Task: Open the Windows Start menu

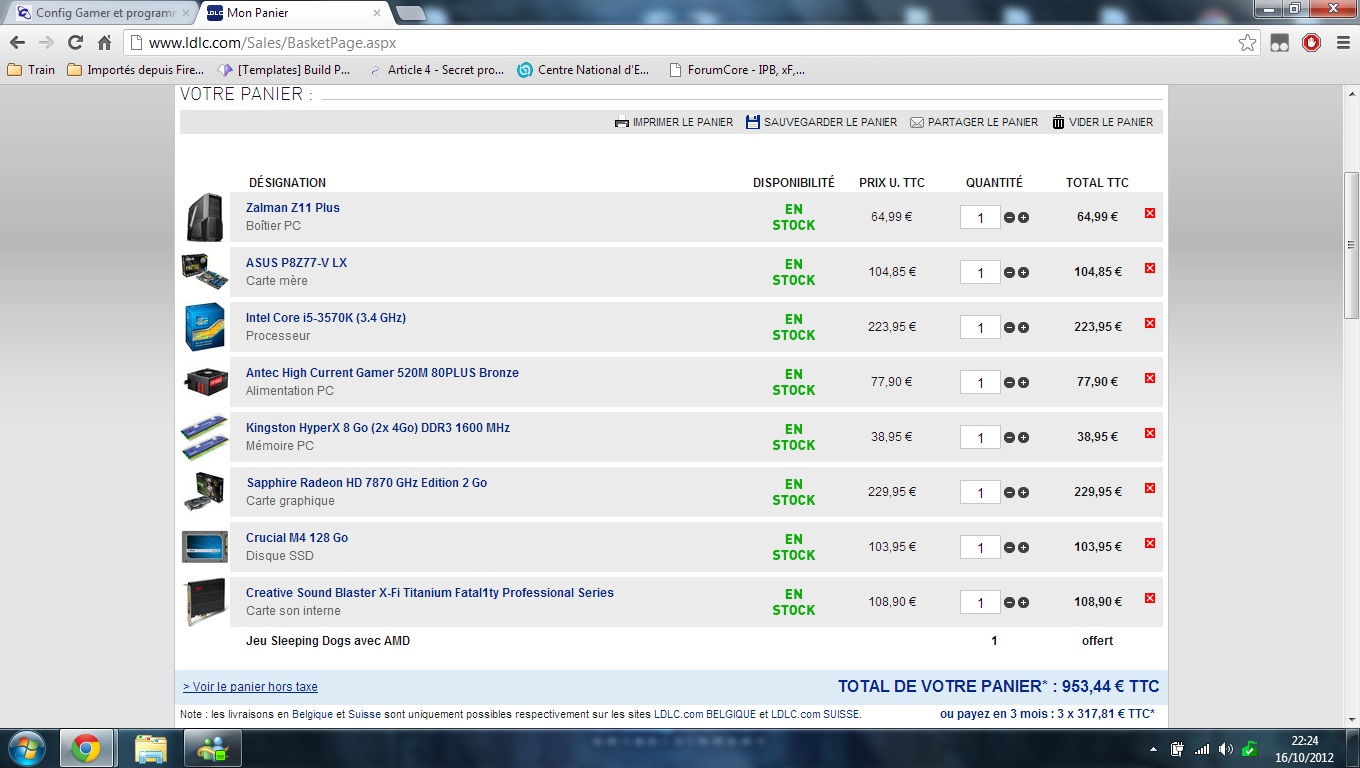Action: tap(26, 748)
